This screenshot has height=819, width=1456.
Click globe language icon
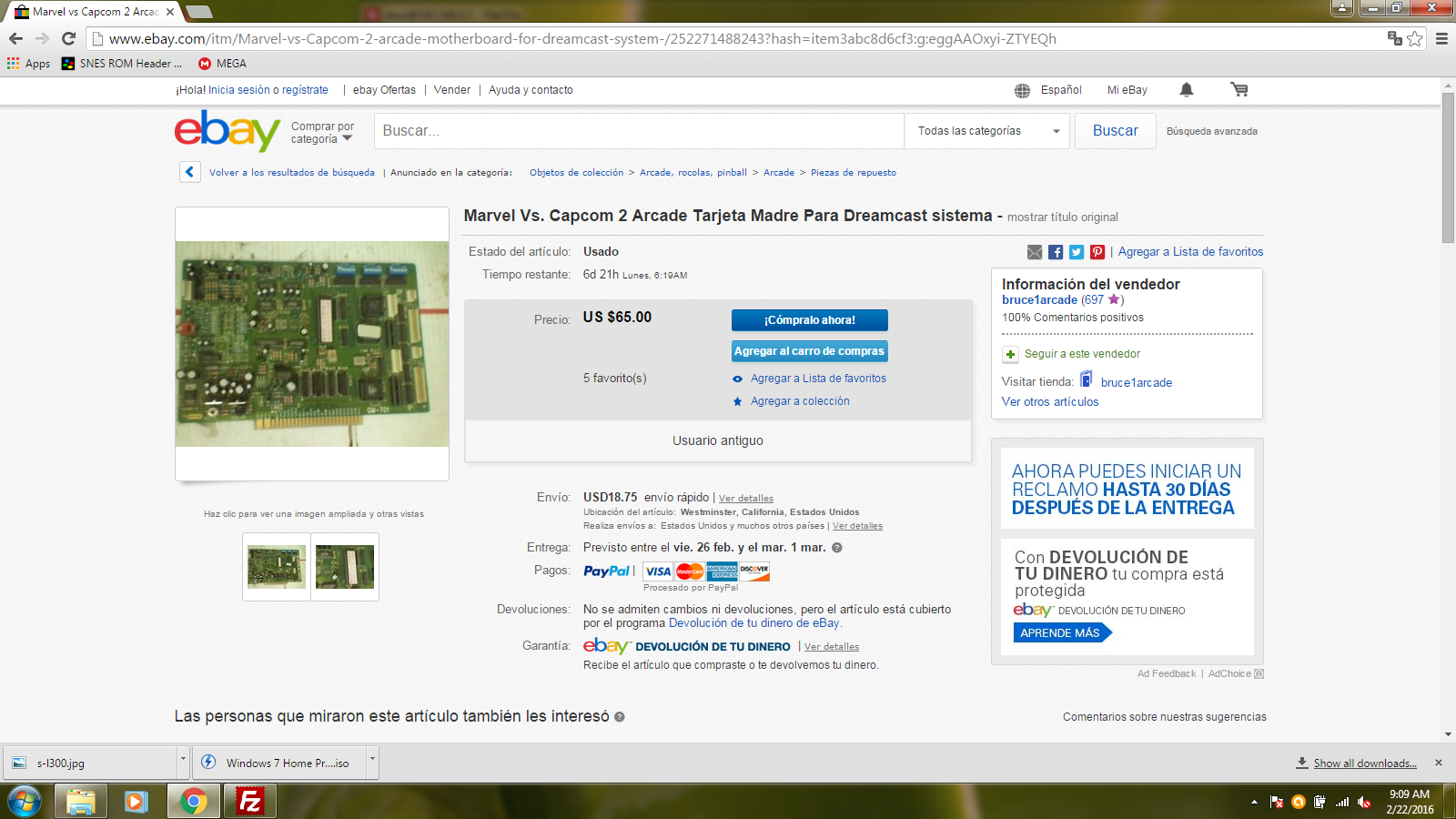tap(1022, 90)
